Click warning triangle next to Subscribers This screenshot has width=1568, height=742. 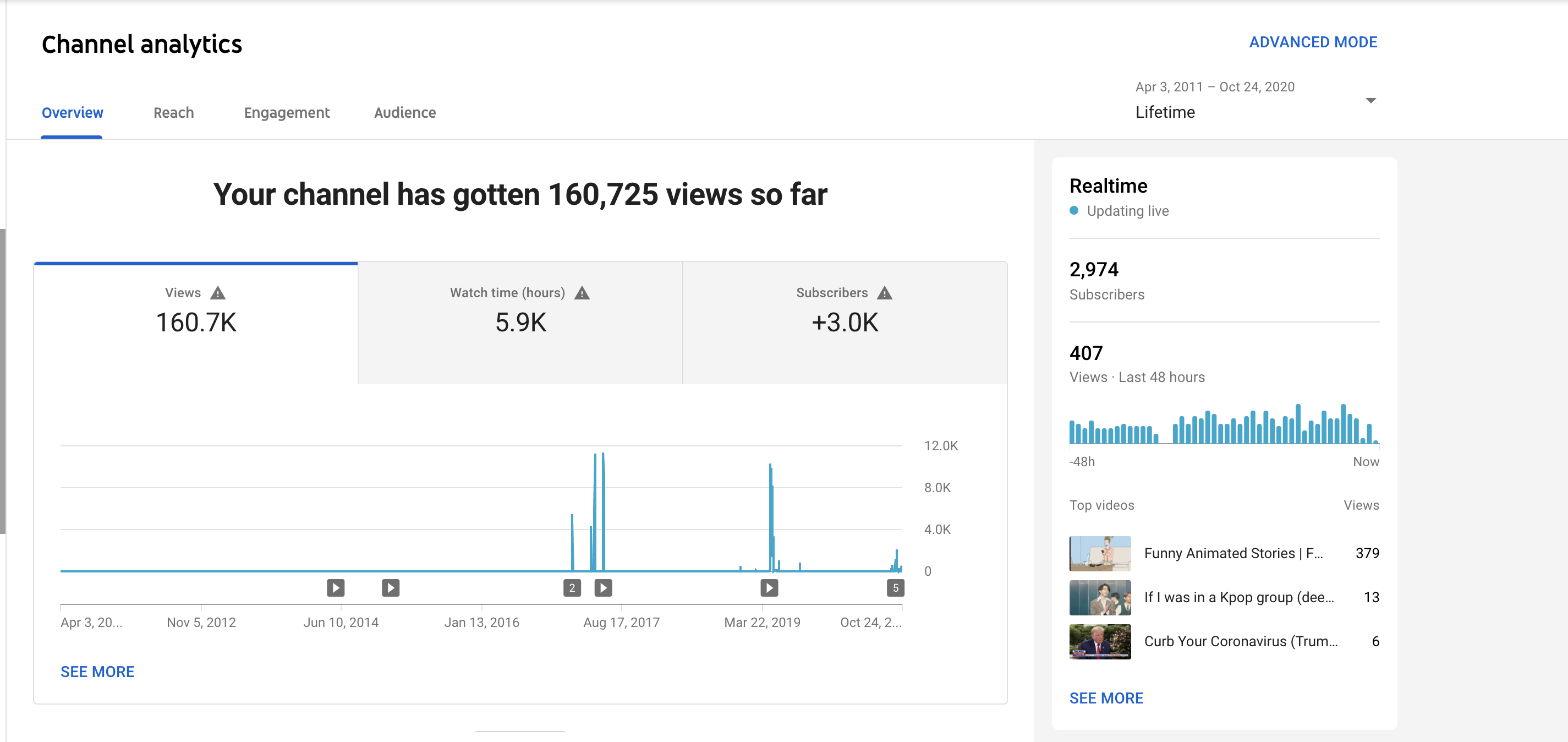[x=885, y=293]
